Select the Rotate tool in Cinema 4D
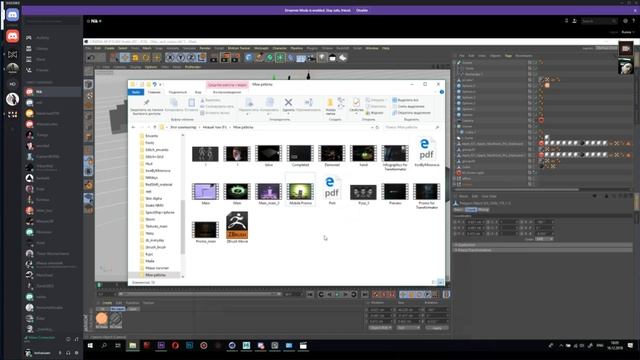 (146, 58)
